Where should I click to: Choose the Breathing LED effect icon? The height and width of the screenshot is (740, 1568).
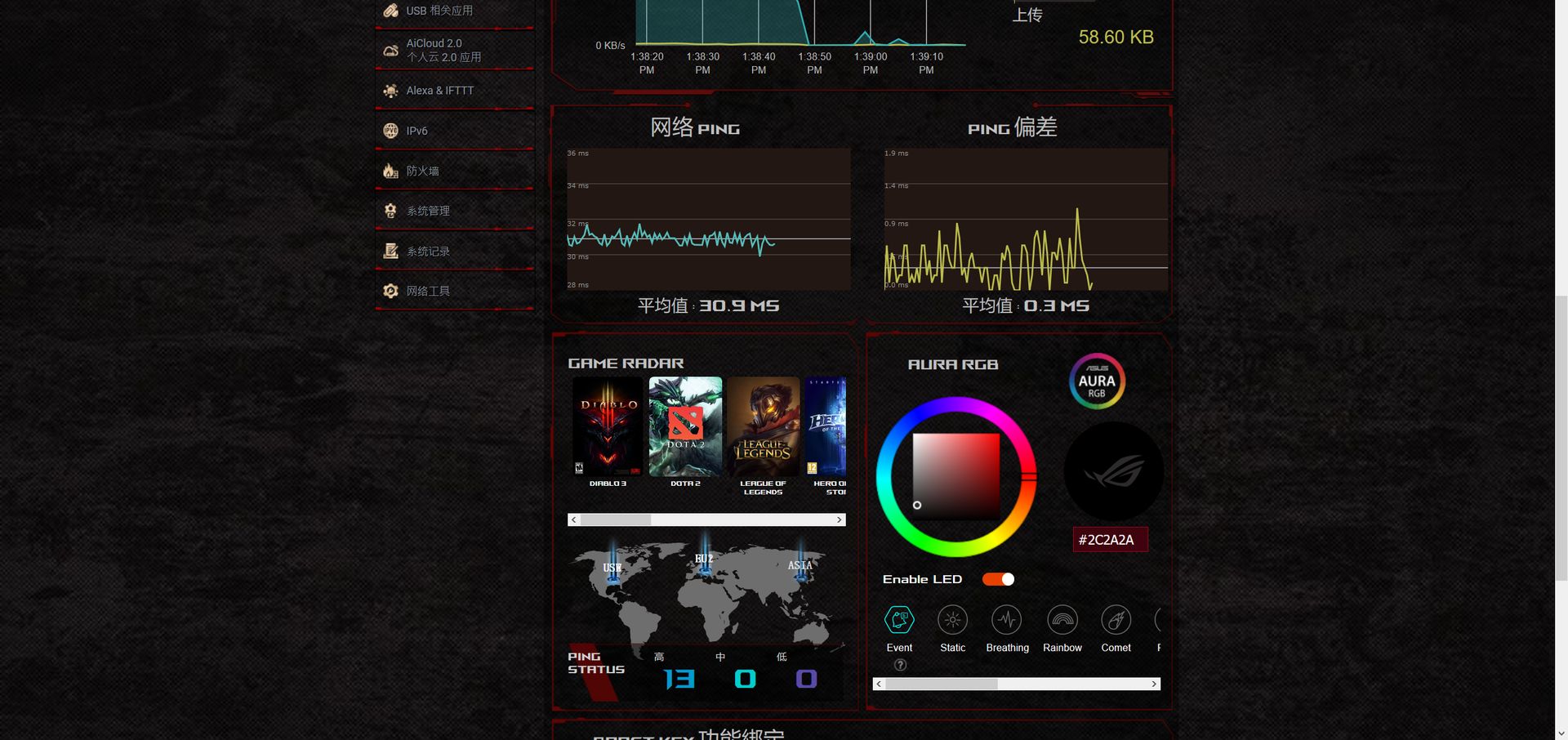tap(1007, 620)
